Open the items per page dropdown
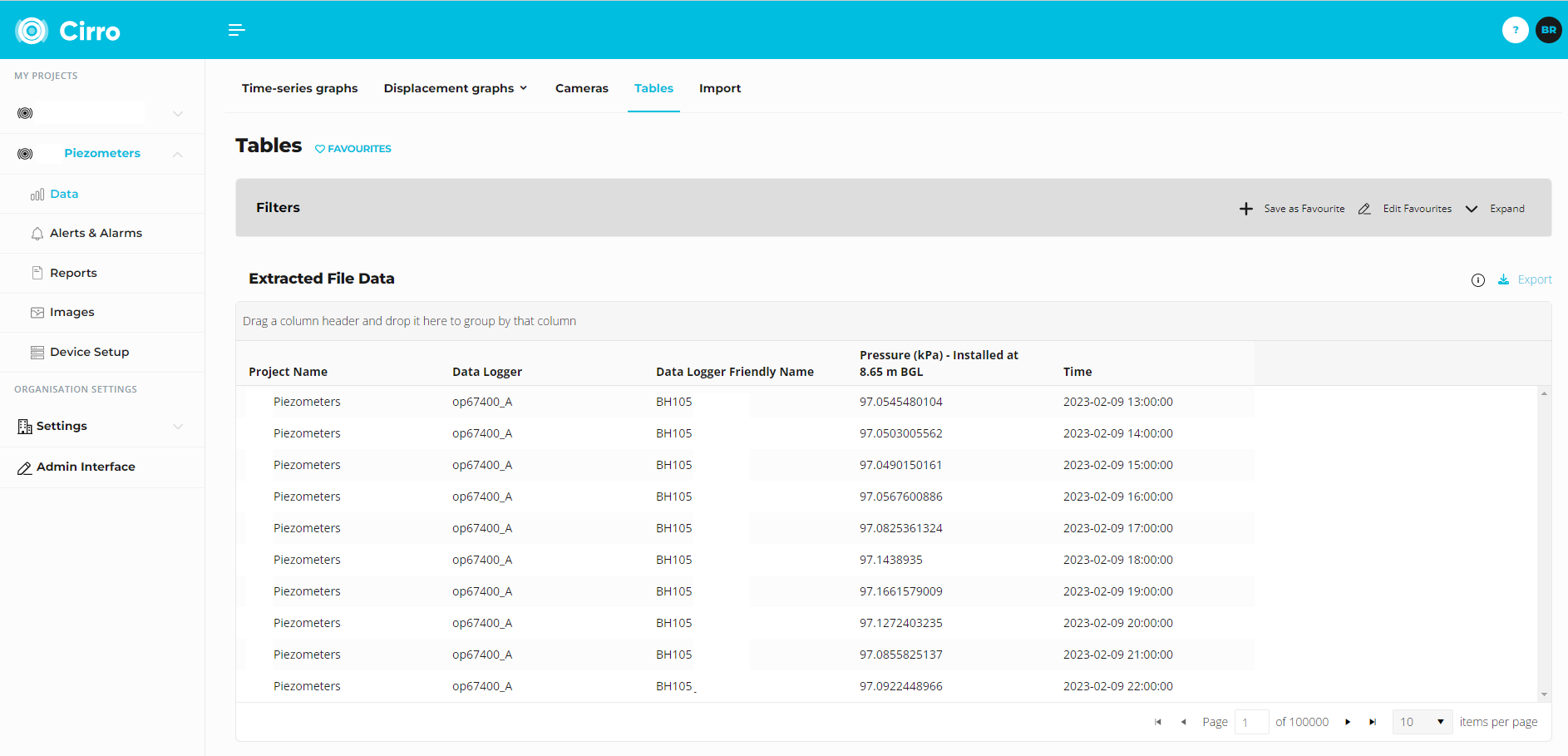Image resolution: width=1568 pixels, height=756 pixels. coord(1422,722)
